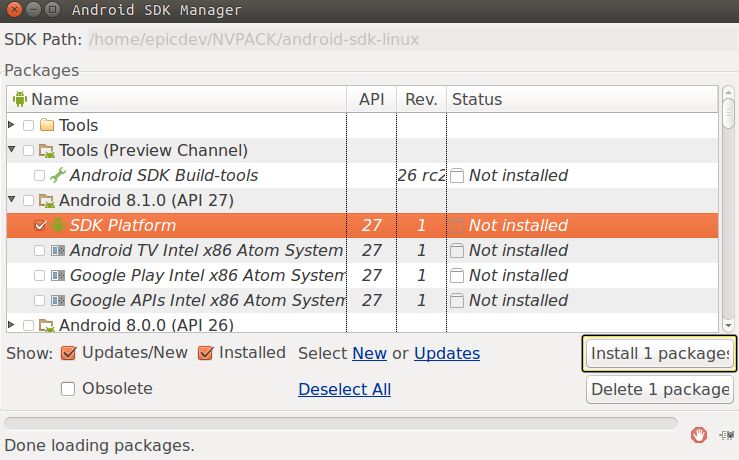Click the wrench icon beside Android SDK Build-tools

click(x=58, y=175)
